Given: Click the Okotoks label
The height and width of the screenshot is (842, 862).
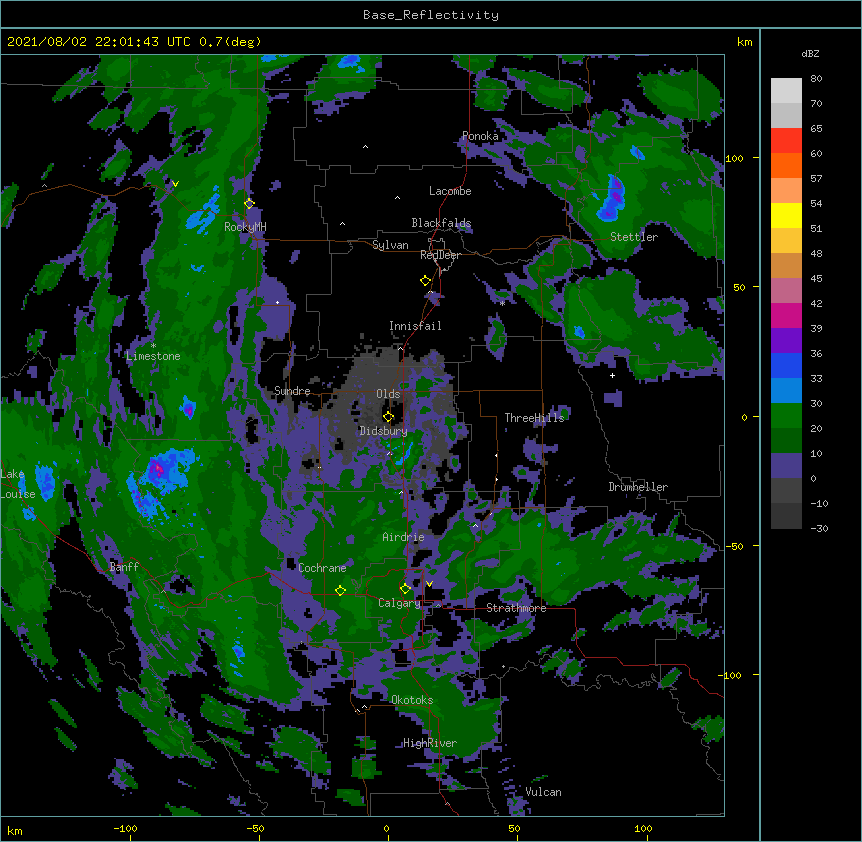Looking at the screenshot, I should (x=412, y=700).
